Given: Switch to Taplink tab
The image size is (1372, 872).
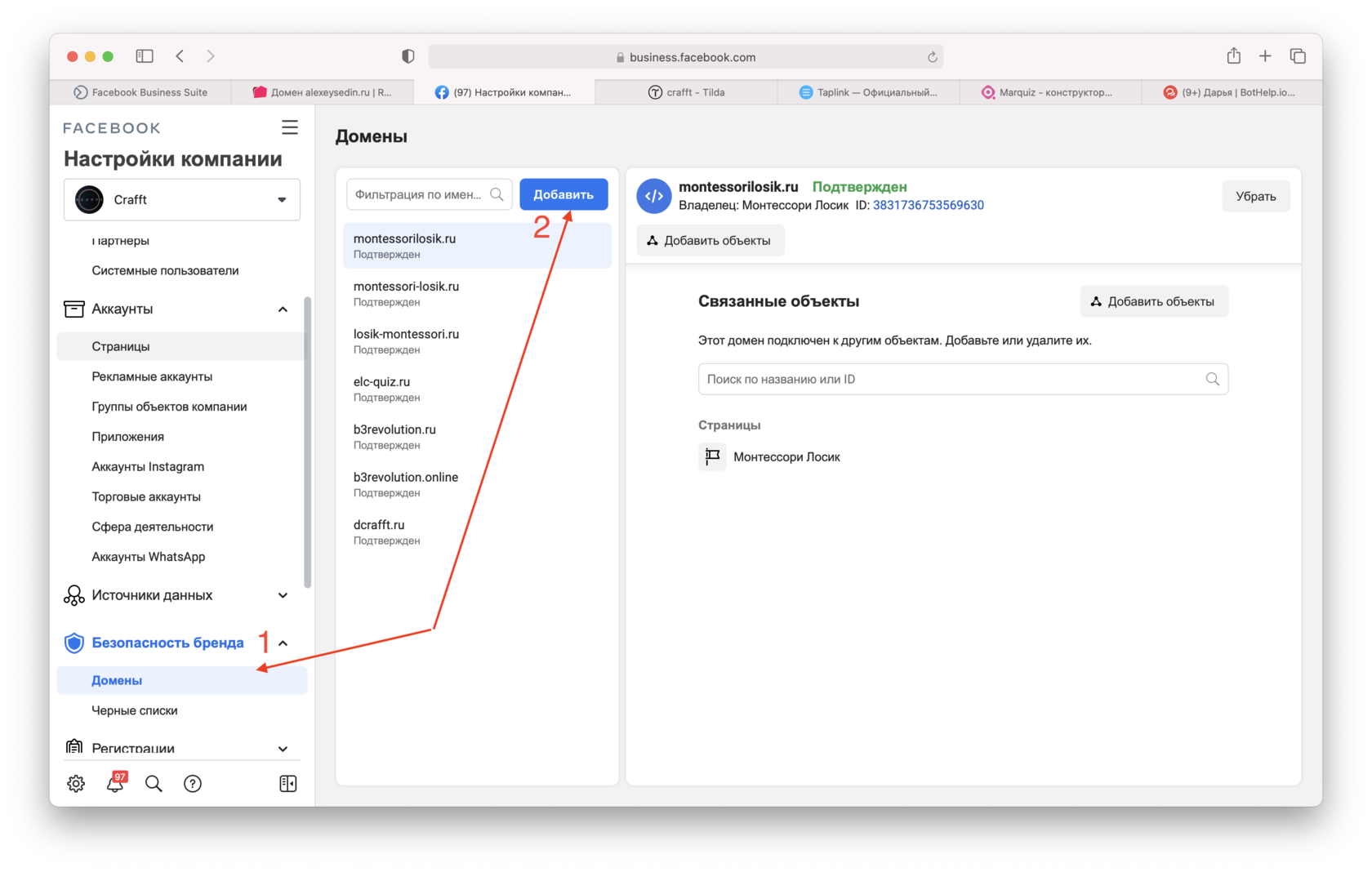Looking at the screenshot, I should tap(868, 92).
